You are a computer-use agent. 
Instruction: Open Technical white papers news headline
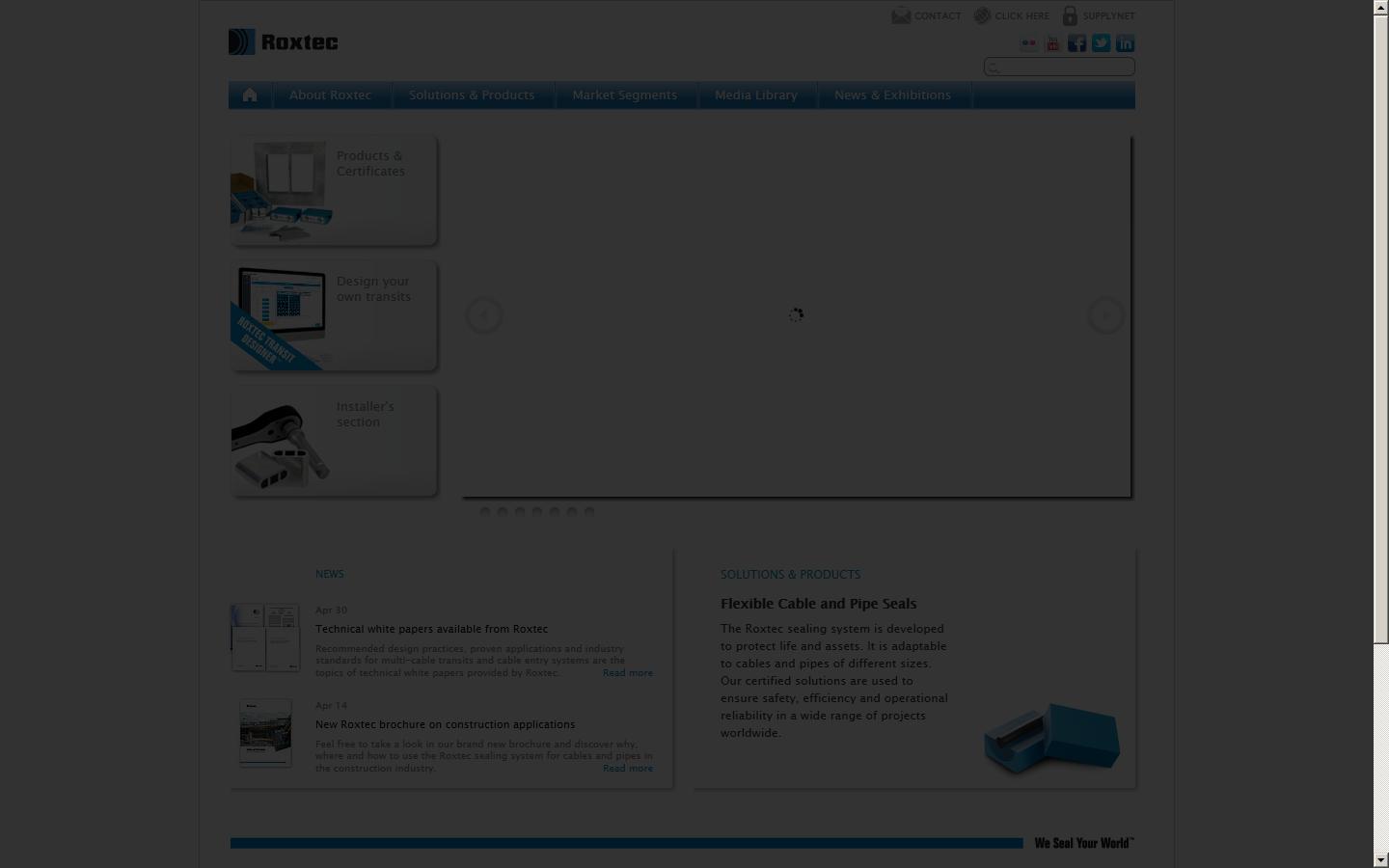(431, 629)
